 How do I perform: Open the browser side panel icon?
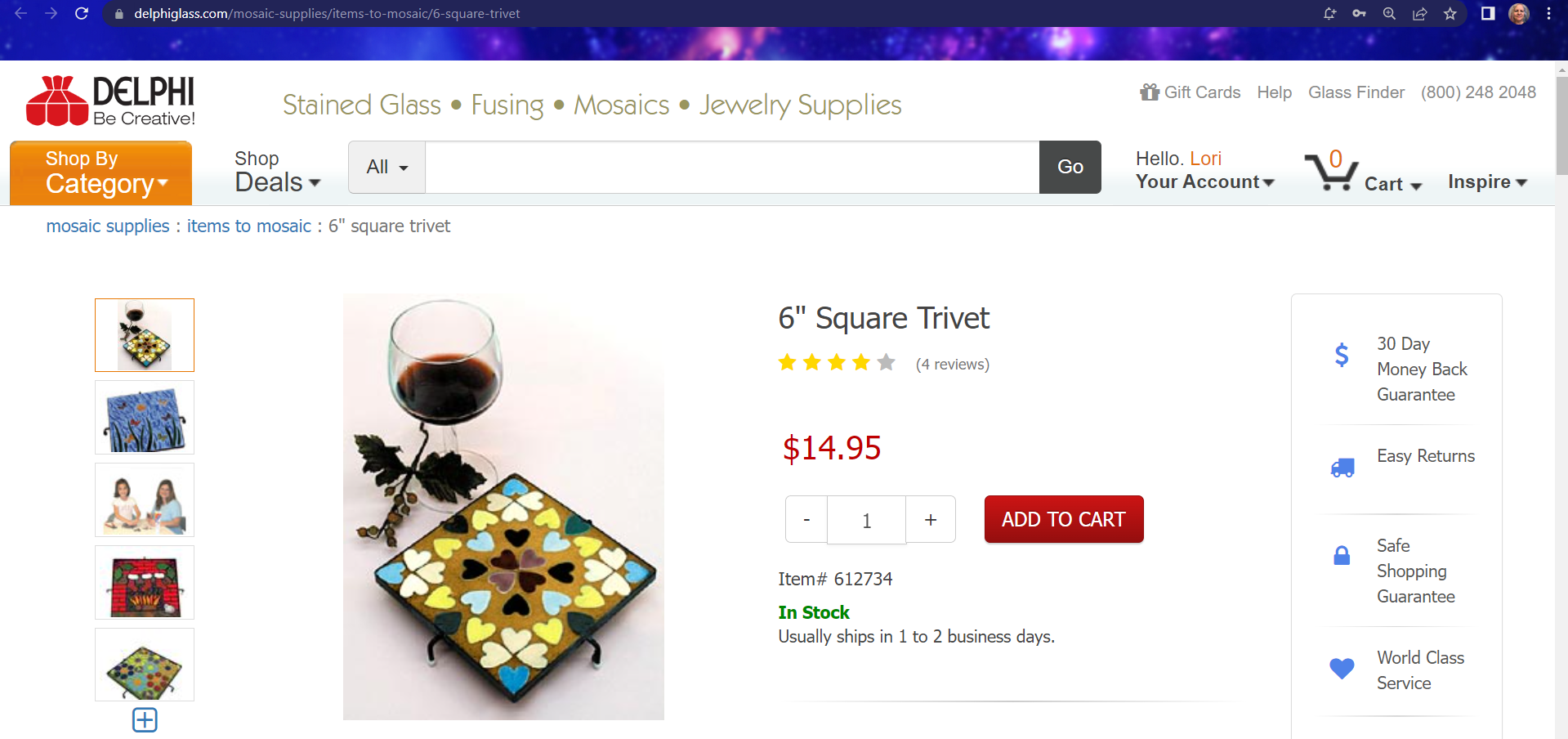point(1488,14)
